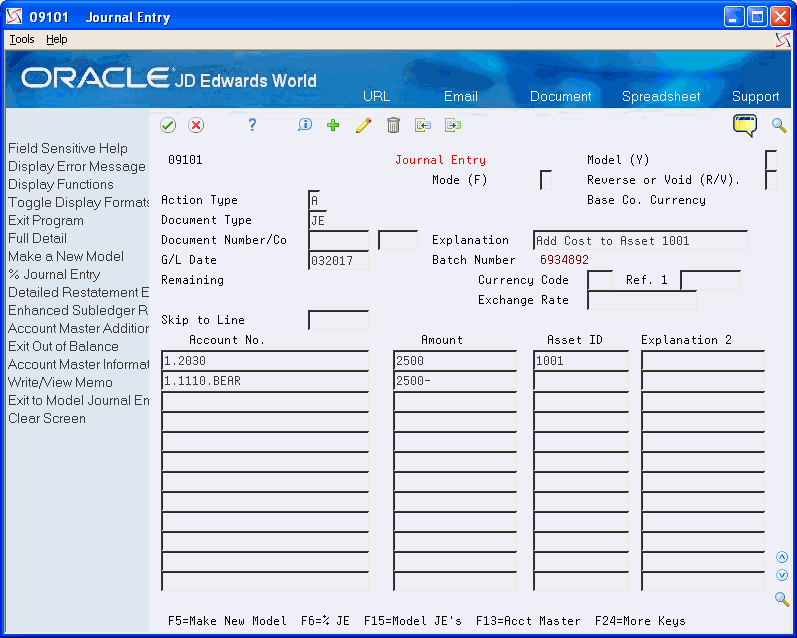797x638 pixels.
Task: Click the green plus Add icon
Action: (x=333, y=125)
